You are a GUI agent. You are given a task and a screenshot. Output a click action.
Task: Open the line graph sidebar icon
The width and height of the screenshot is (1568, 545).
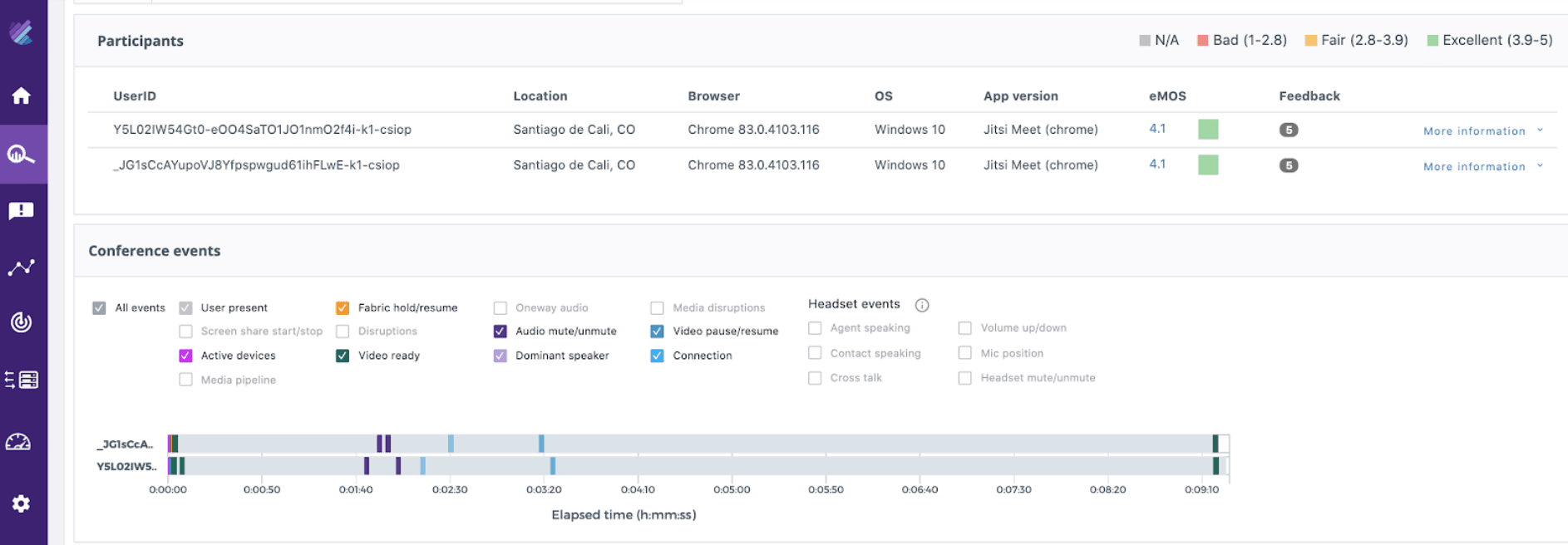22,268
